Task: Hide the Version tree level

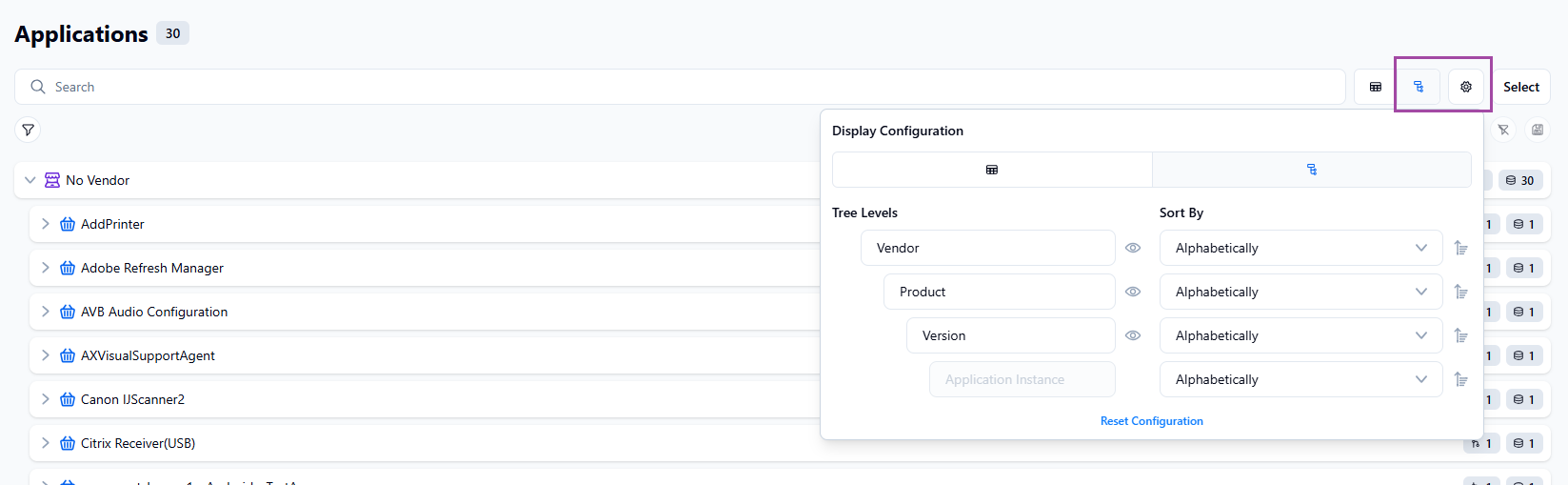Action: coord(1133,335)
